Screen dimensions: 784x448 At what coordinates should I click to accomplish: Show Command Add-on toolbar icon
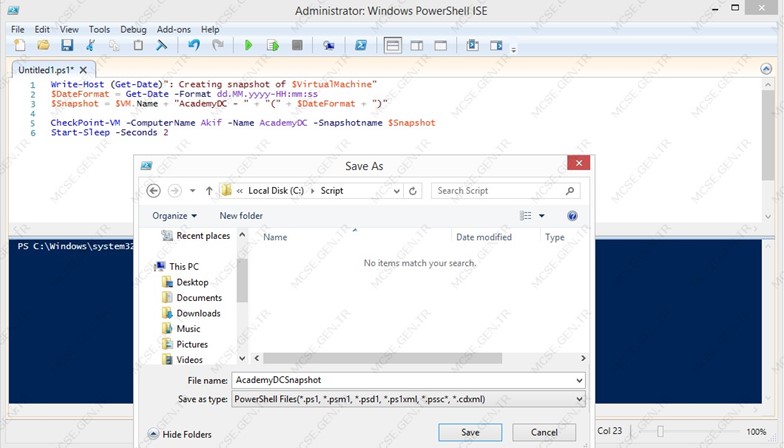[x=496, y=46]
